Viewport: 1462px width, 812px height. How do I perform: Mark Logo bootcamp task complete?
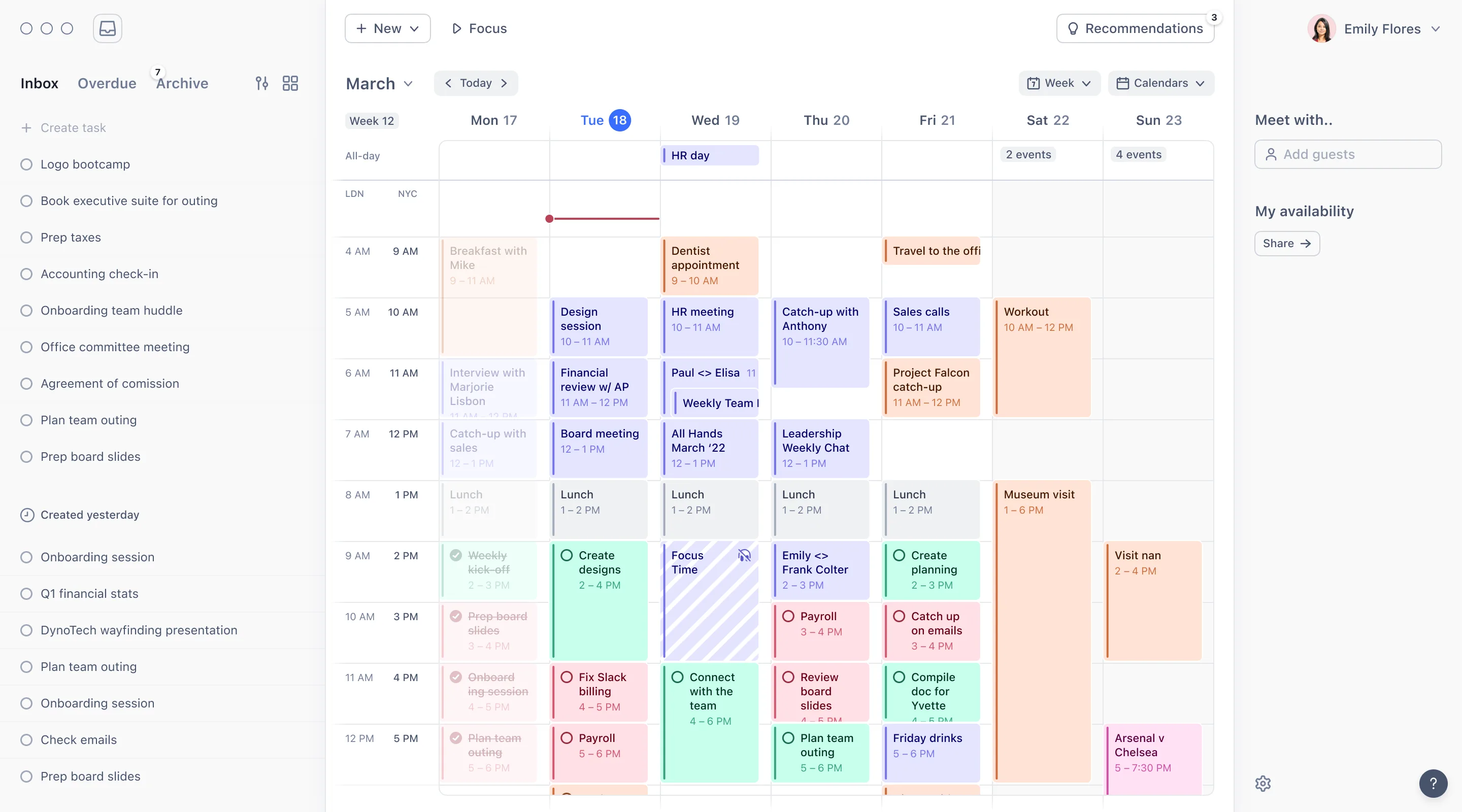pos(26,164)
